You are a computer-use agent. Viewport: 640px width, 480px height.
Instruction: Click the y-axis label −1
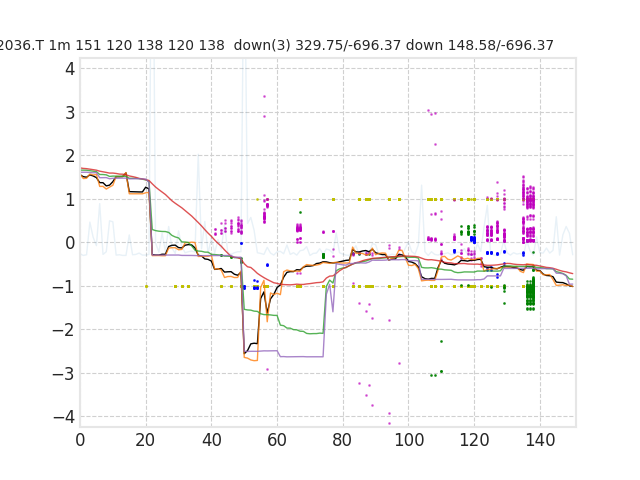tap(64, 287)
